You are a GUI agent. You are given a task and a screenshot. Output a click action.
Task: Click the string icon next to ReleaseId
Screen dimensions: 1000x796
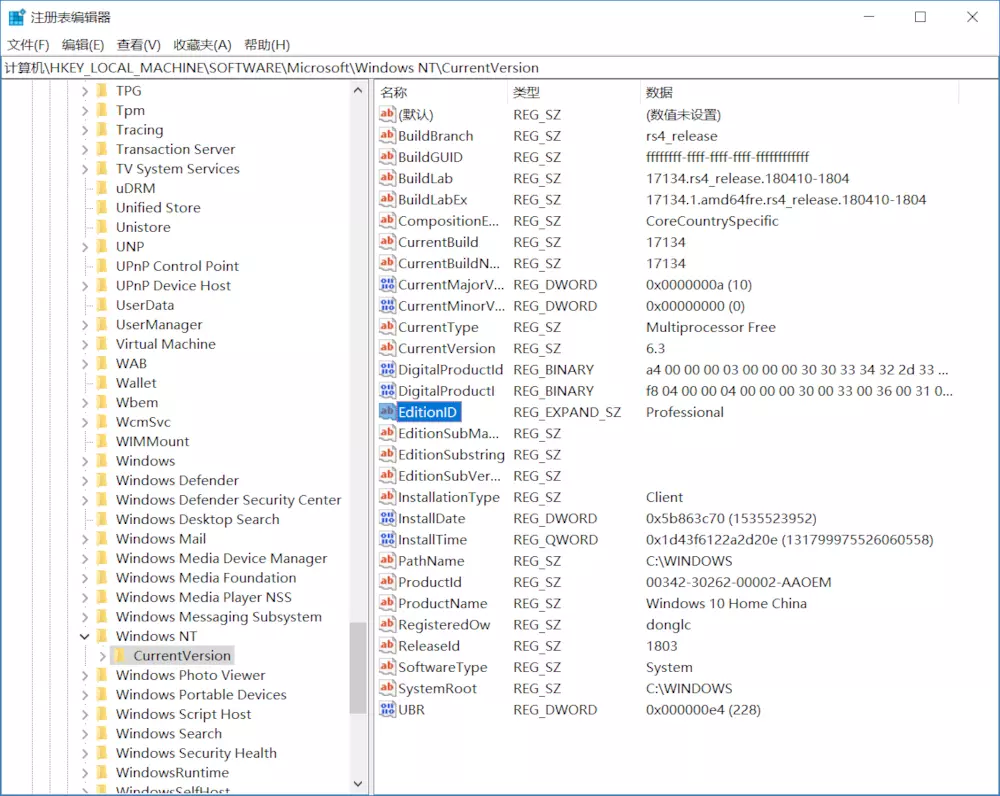coord(387,645)
